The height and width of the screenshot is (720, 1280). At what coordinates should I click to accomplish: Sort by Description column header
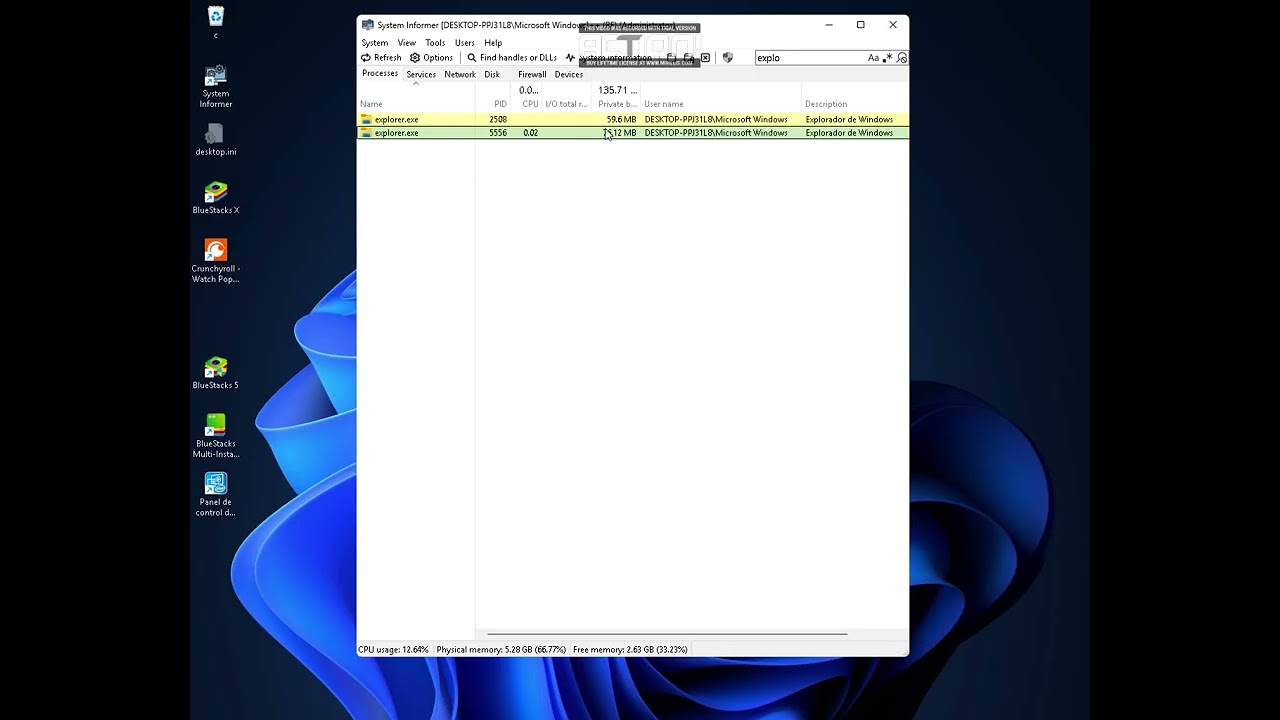(854, 104)
